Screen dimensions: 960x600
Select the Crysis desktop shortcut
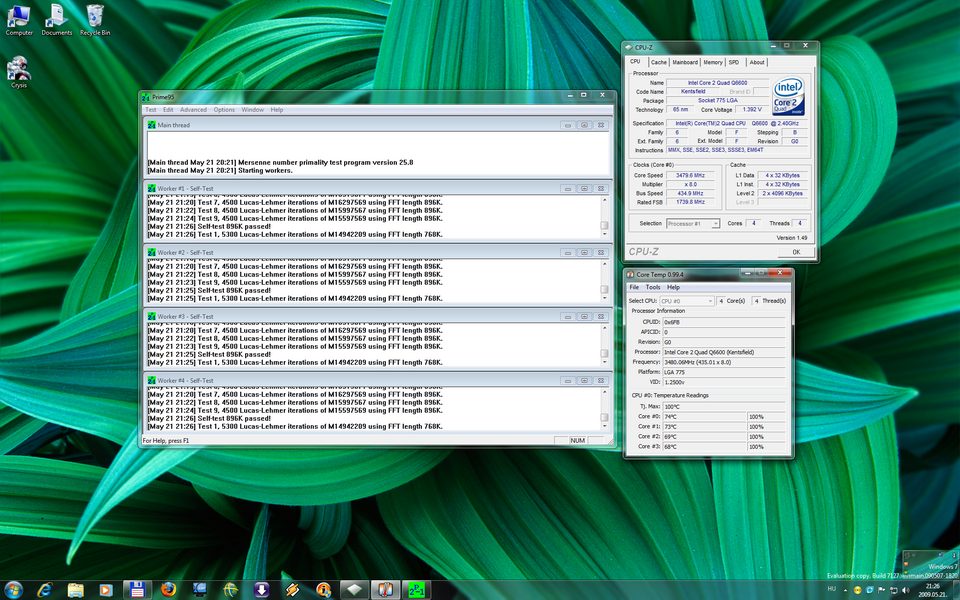tap(18, 73)
